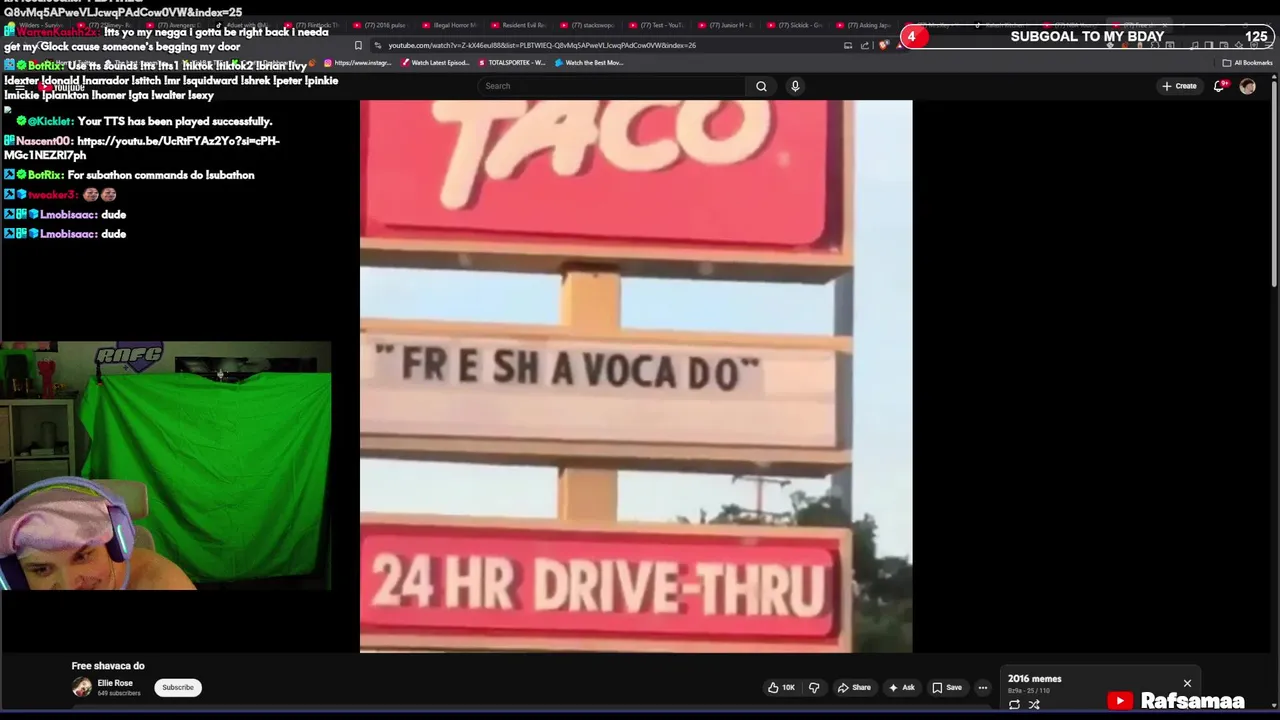Viewport: 1280px width, 720px height.
Task: Bookmark this page icon in address bar
Action: (x=358, y=45)
